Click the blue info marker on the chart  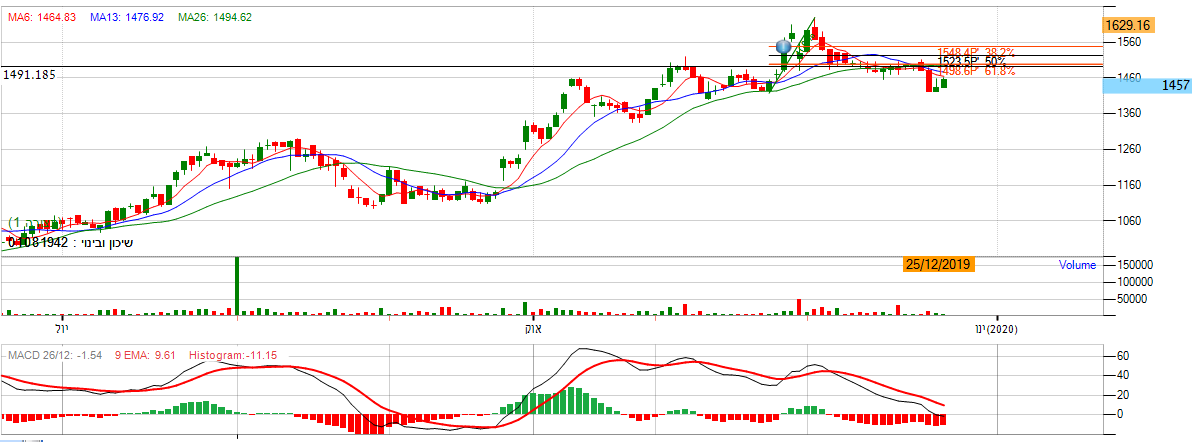click(x=783, y=47)
